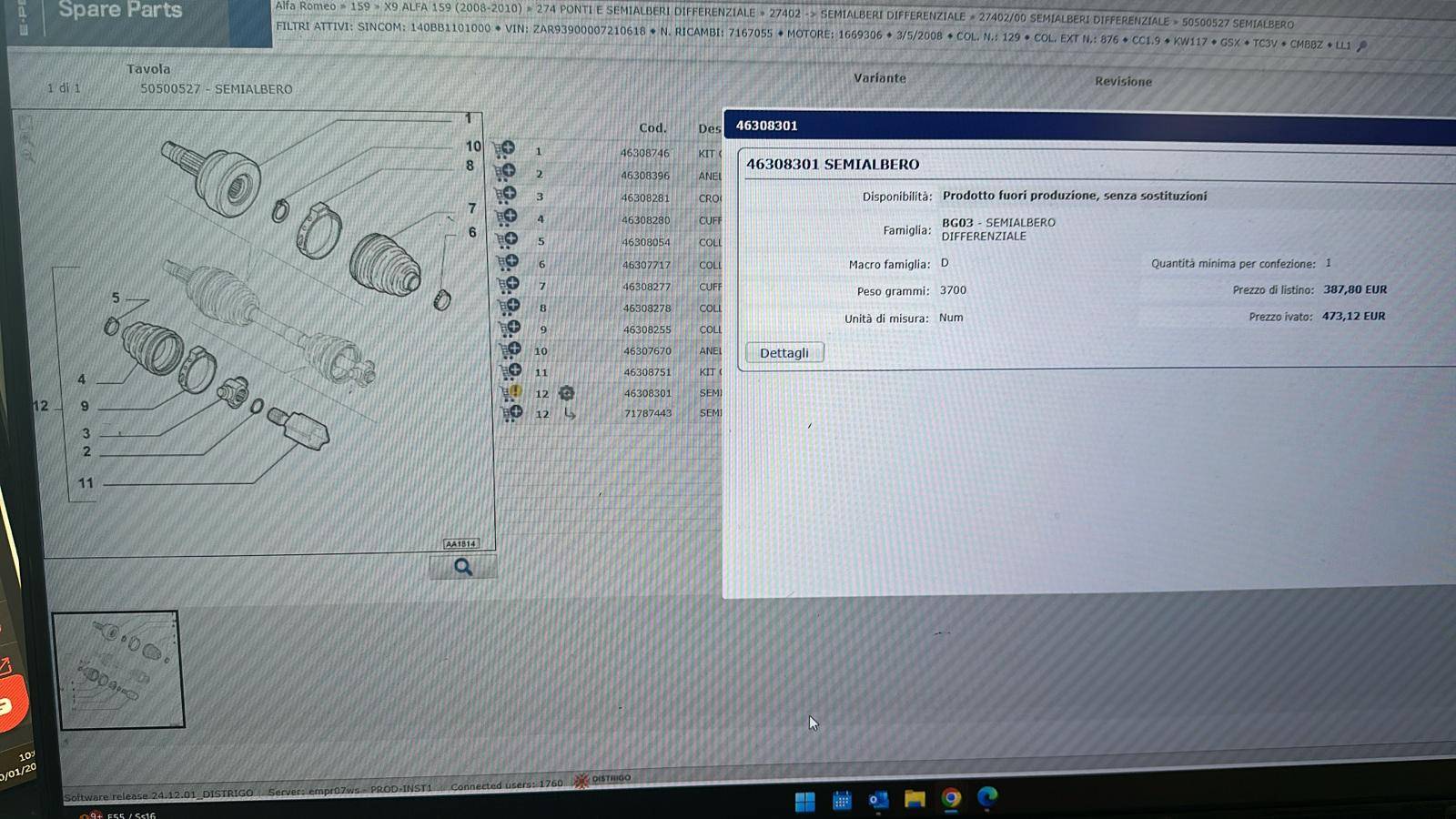Open breadcrumb 27402/00 SEMIALBERI DIFFERENZIALE

click(x=1074, y=19)
